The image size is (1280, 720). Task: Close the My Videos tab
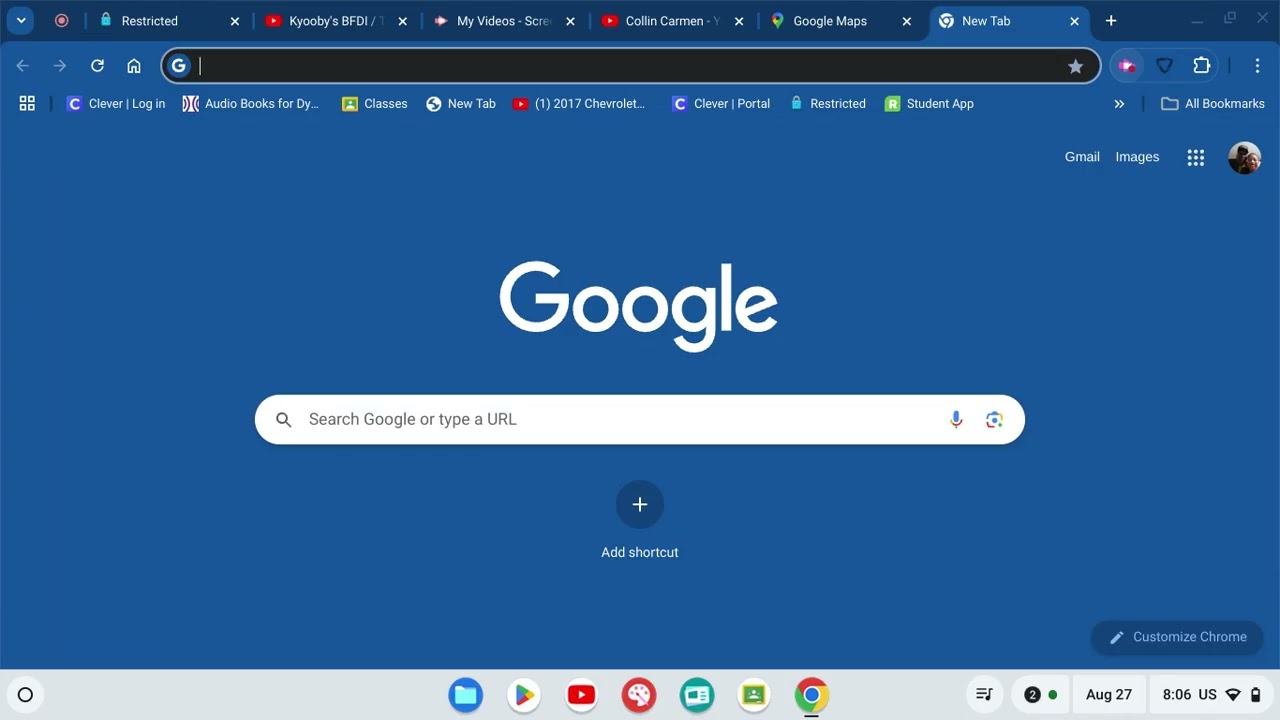571,21
